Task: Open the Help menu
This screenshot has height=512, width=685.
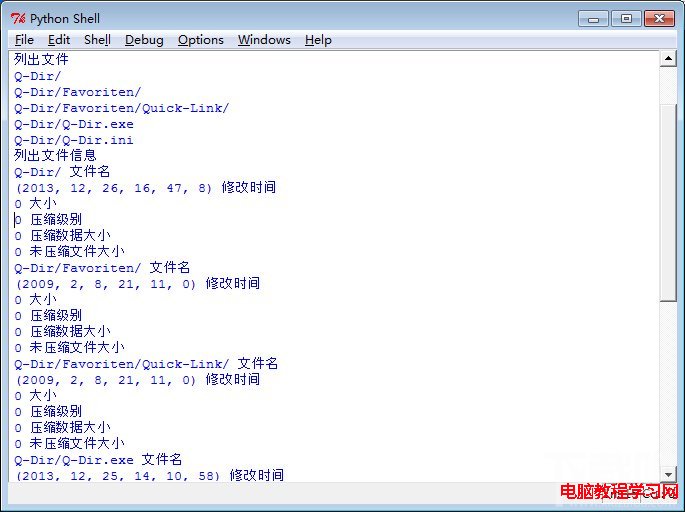Action: tap(318, 40)
